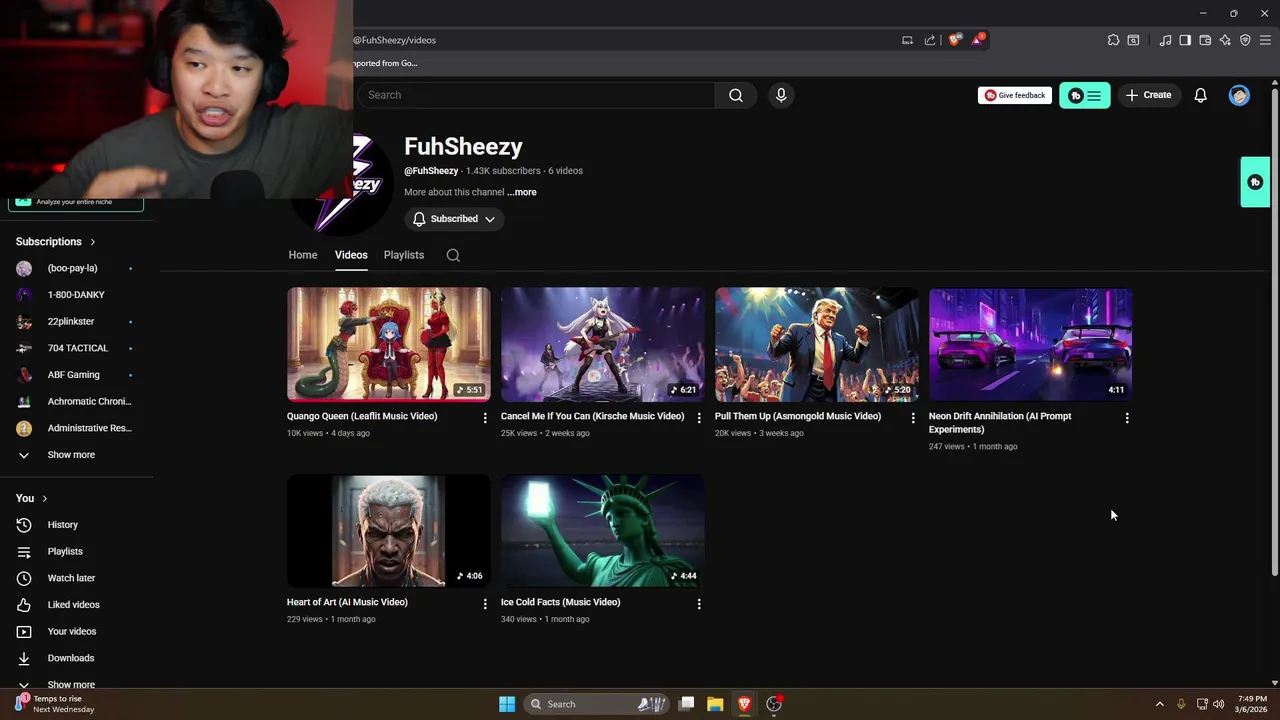The image size is (1280, 720).
Task: Open the taskbar volume speaker icon
Action: 1218,704
